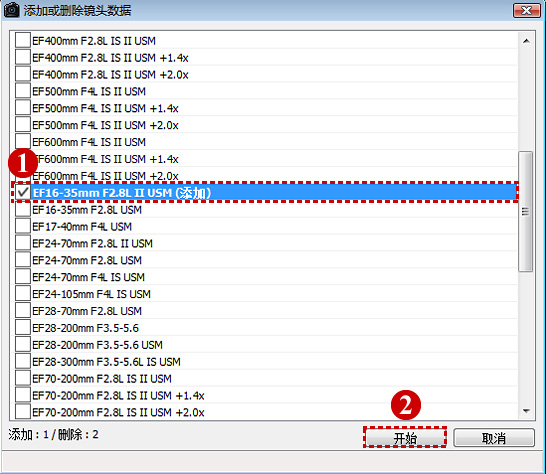Tick the EF500mm F4L IS II USM checkbox

[23, 91]
